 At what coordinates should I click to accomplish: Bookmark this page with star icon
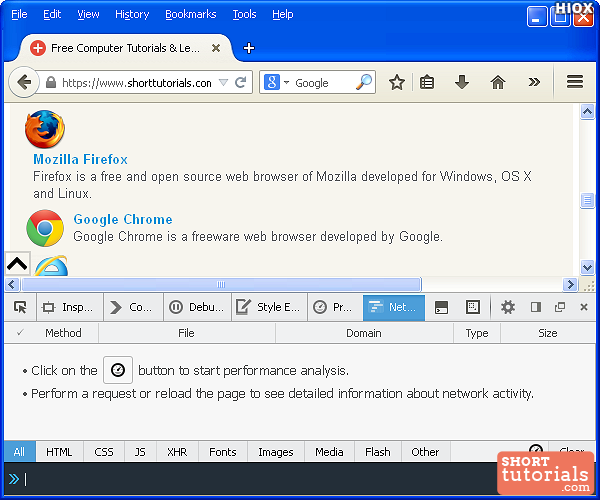397,82
